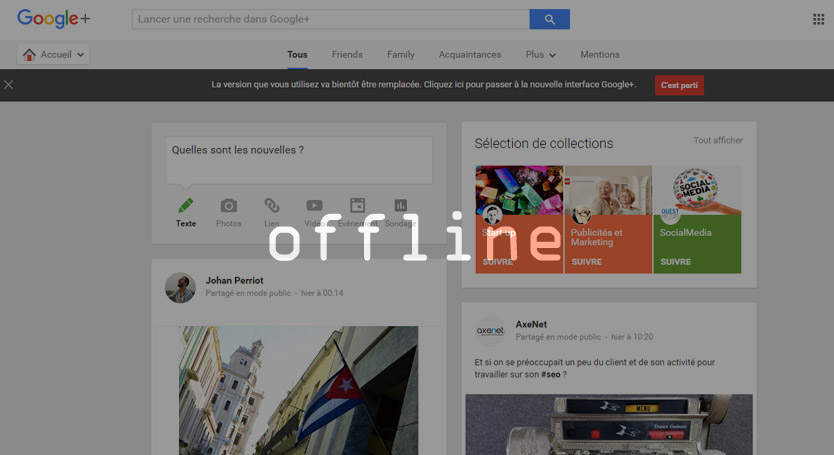This screenshot has height=455, width=834.
Task: Click the Tout afficher link
Action: 718,140
